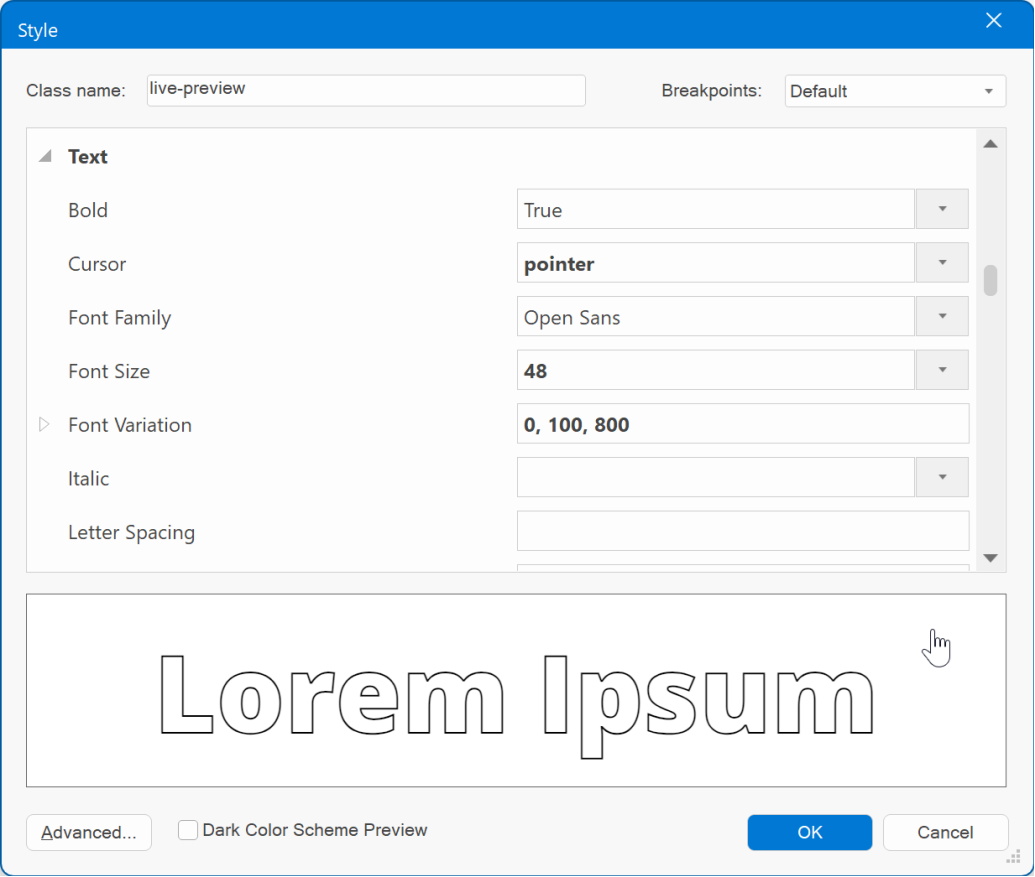1035x877 pixels.
Task: Click the Class name input field
Action: [x=365, y=90]
